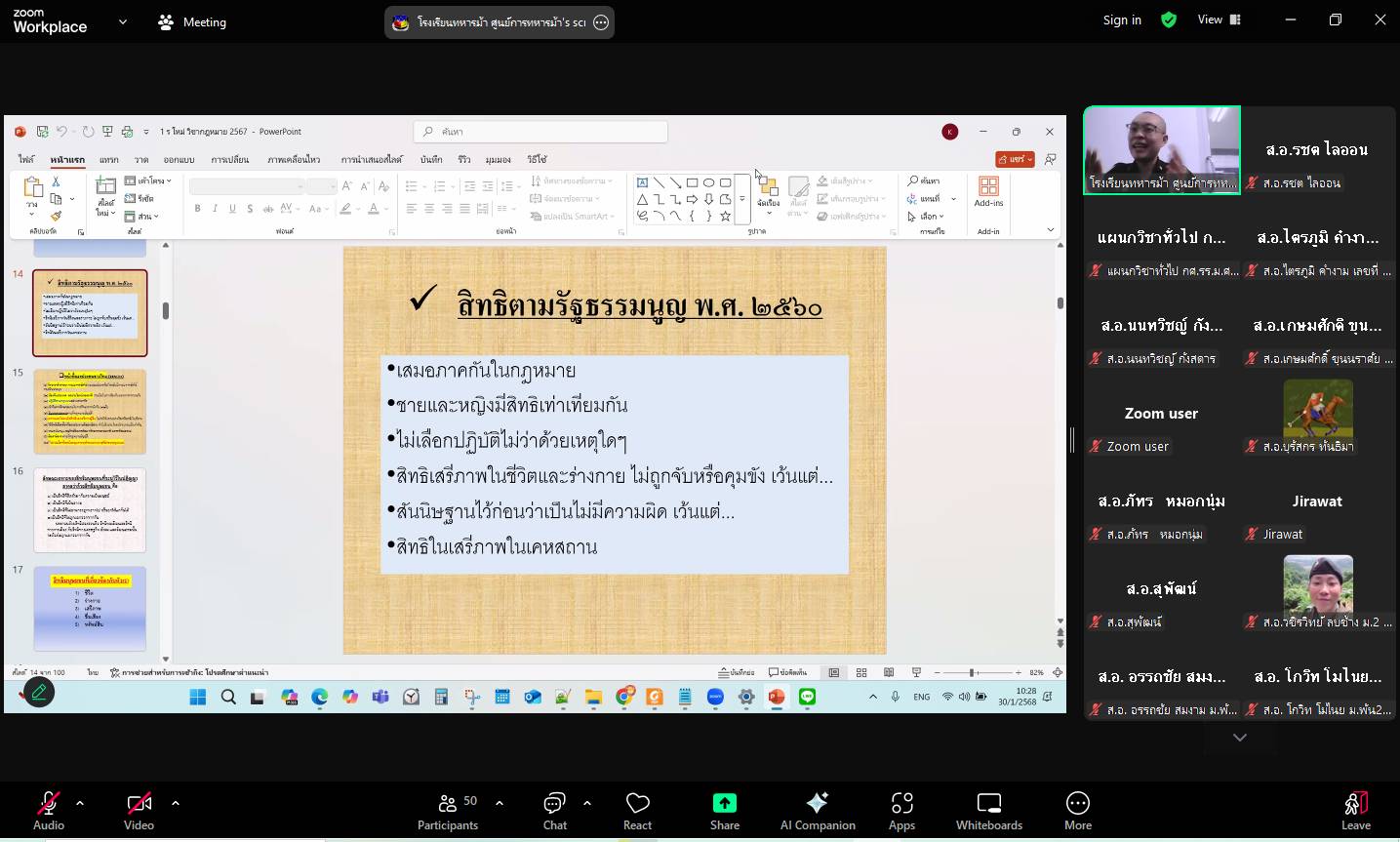
Task: Toggle Zoom Video camera button
Action: coord(139,811)
